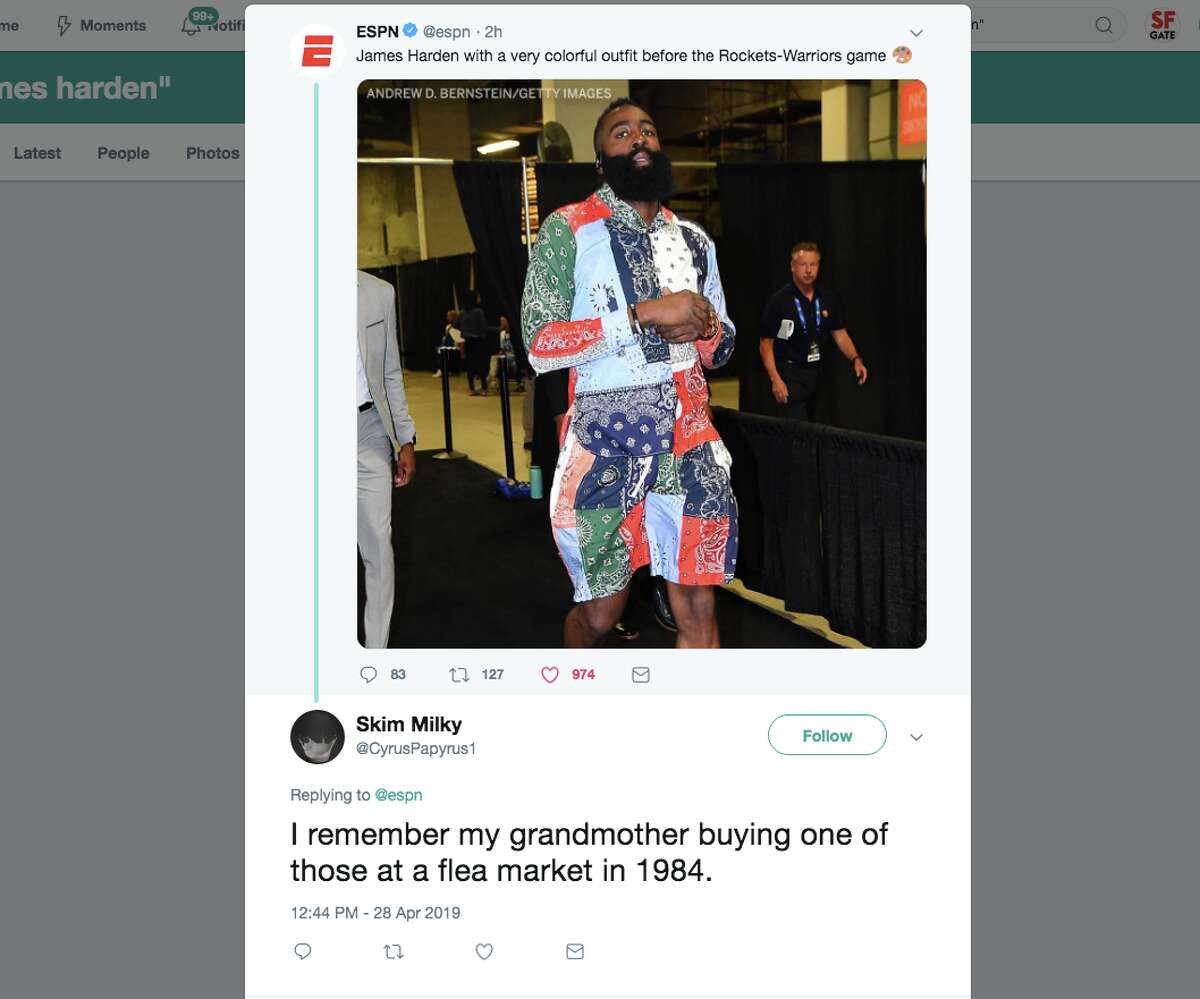Switch to the People tab
Image resolution: width=1200 pixels, height=999 pixels.
(x=122, y=152)
